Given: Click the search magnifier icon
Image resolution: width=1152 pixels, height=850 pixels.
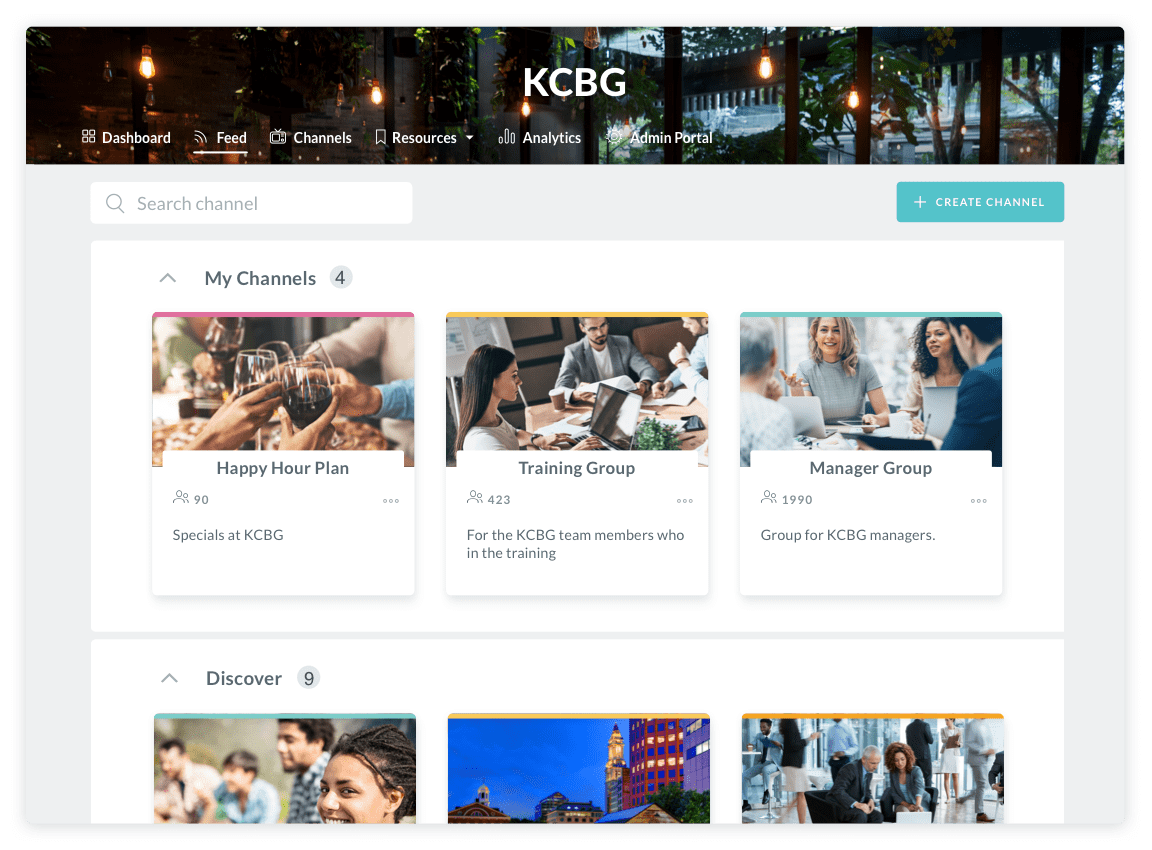Looking at the screenshot, I should point(115,204).
